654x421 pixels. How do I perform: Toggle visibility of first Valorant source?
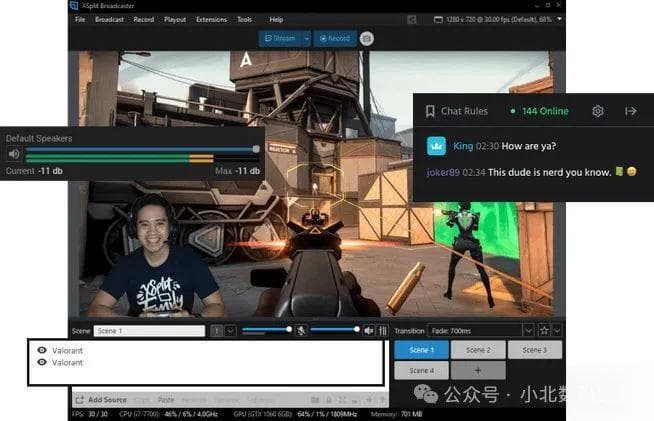click(42, 350)
